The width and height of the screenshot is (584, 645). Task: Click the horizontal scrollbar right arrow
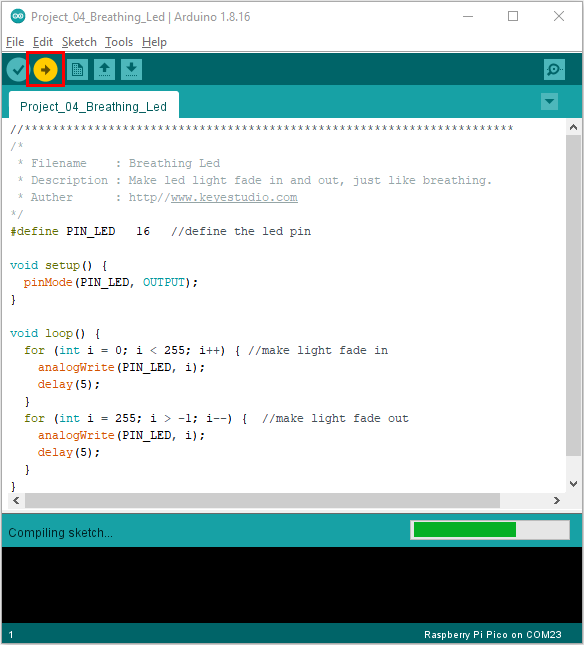point(556,501)
